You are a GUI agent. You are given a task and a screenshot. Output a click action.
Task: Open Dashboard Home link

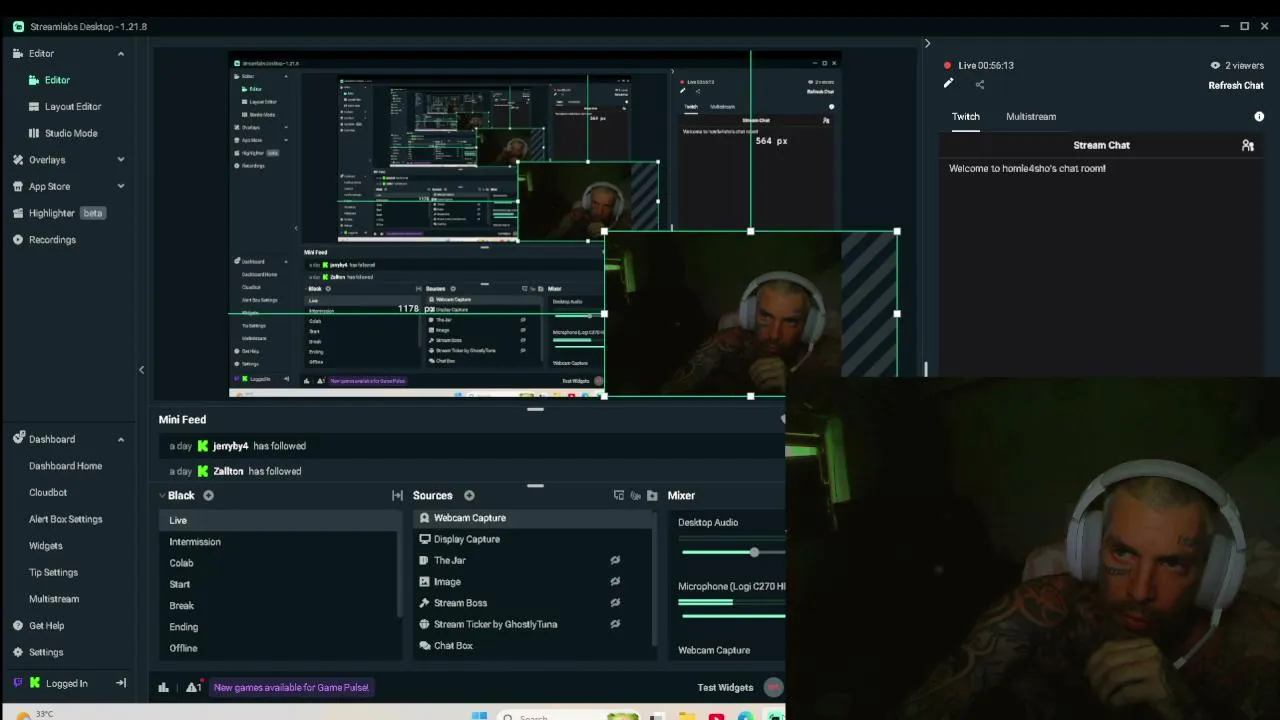[x=65, y=466]
